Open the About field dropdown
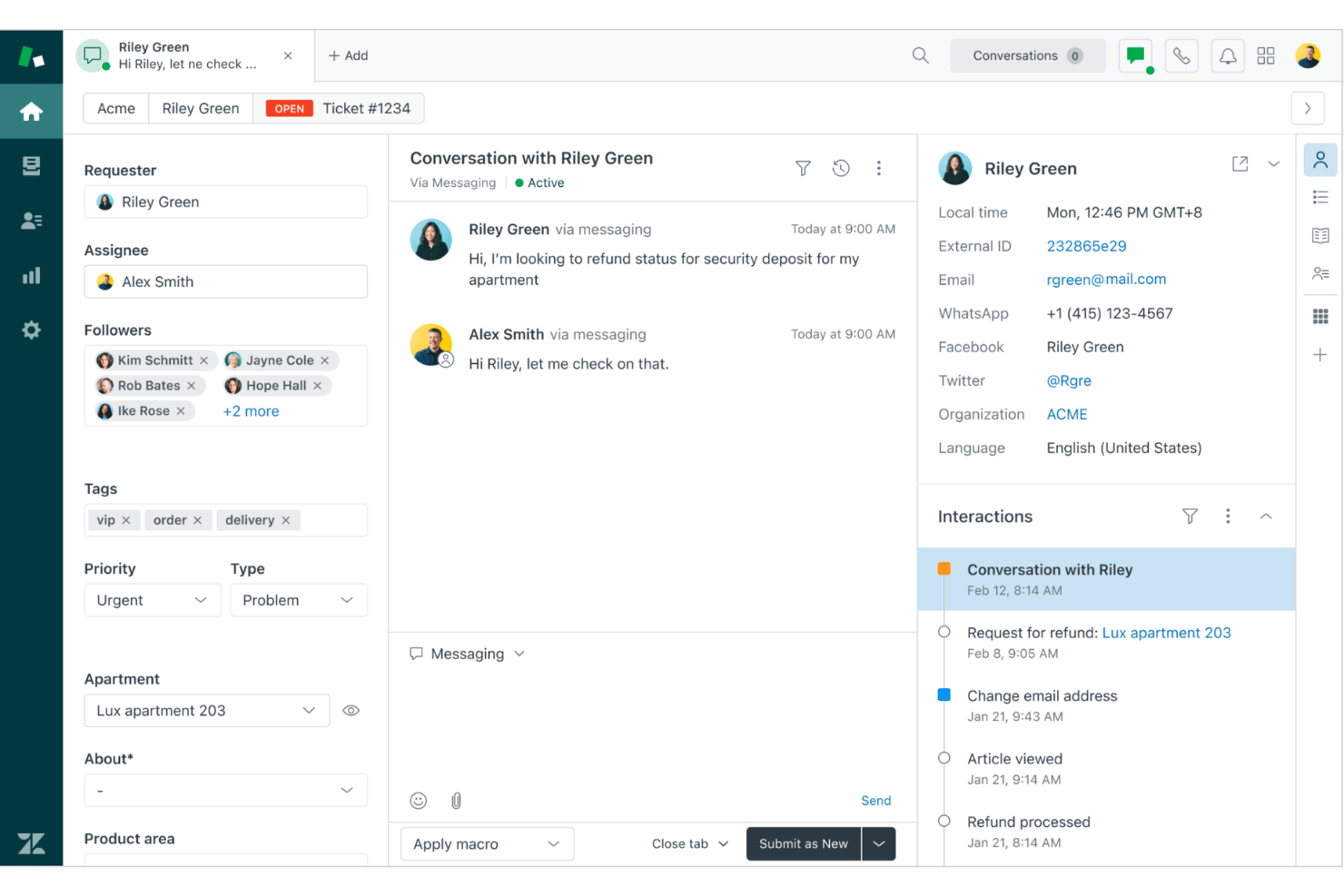 (226, 791)
